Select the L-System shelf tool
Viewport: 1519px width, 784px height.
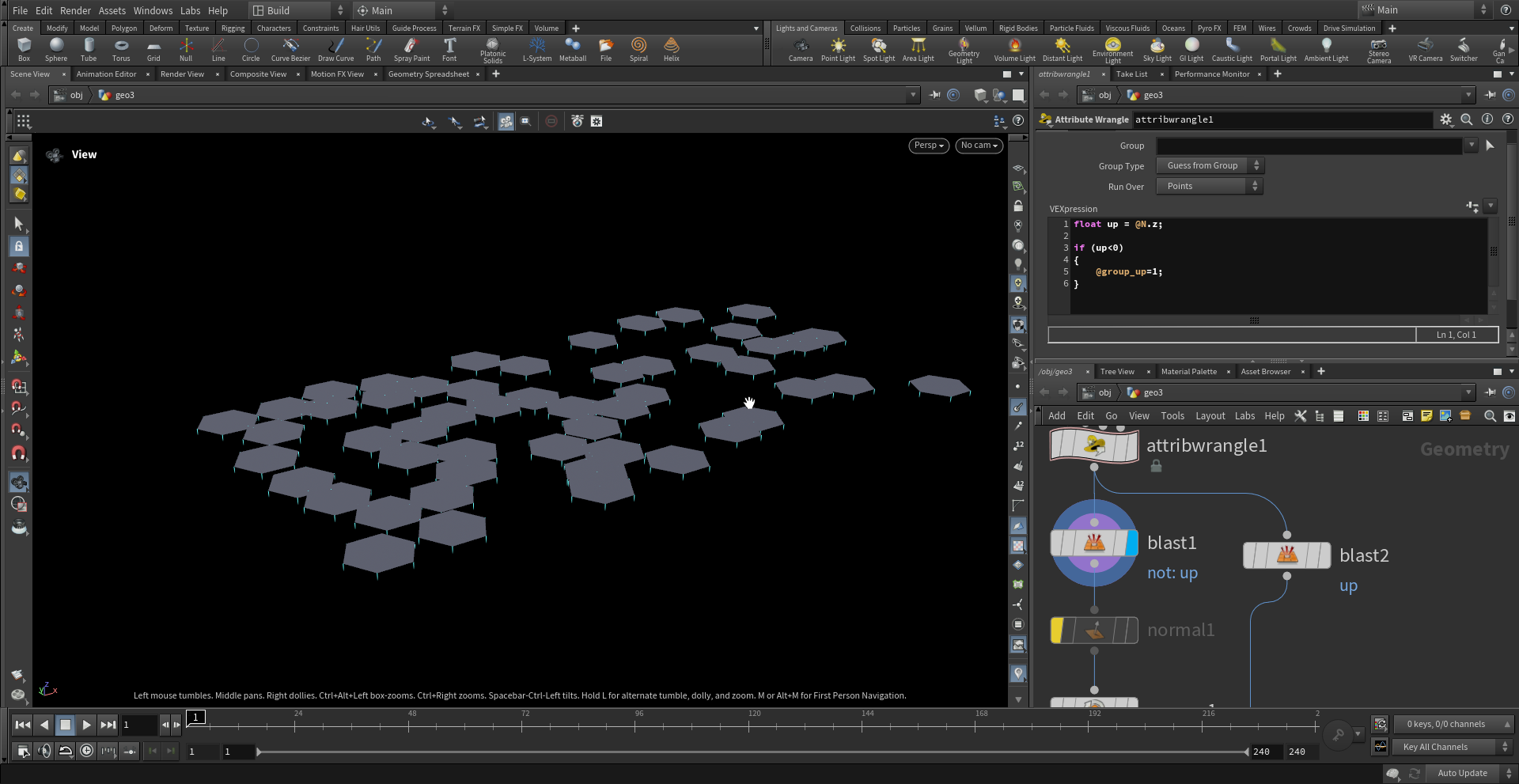[537, 49]
